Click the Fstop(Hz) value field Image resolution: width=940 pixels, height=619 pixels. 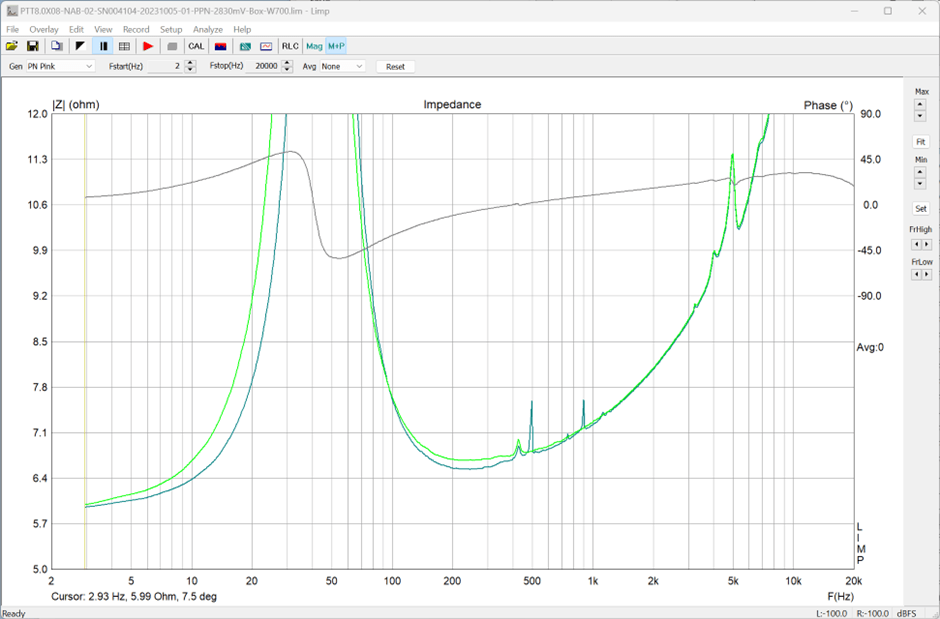[263, 67]
